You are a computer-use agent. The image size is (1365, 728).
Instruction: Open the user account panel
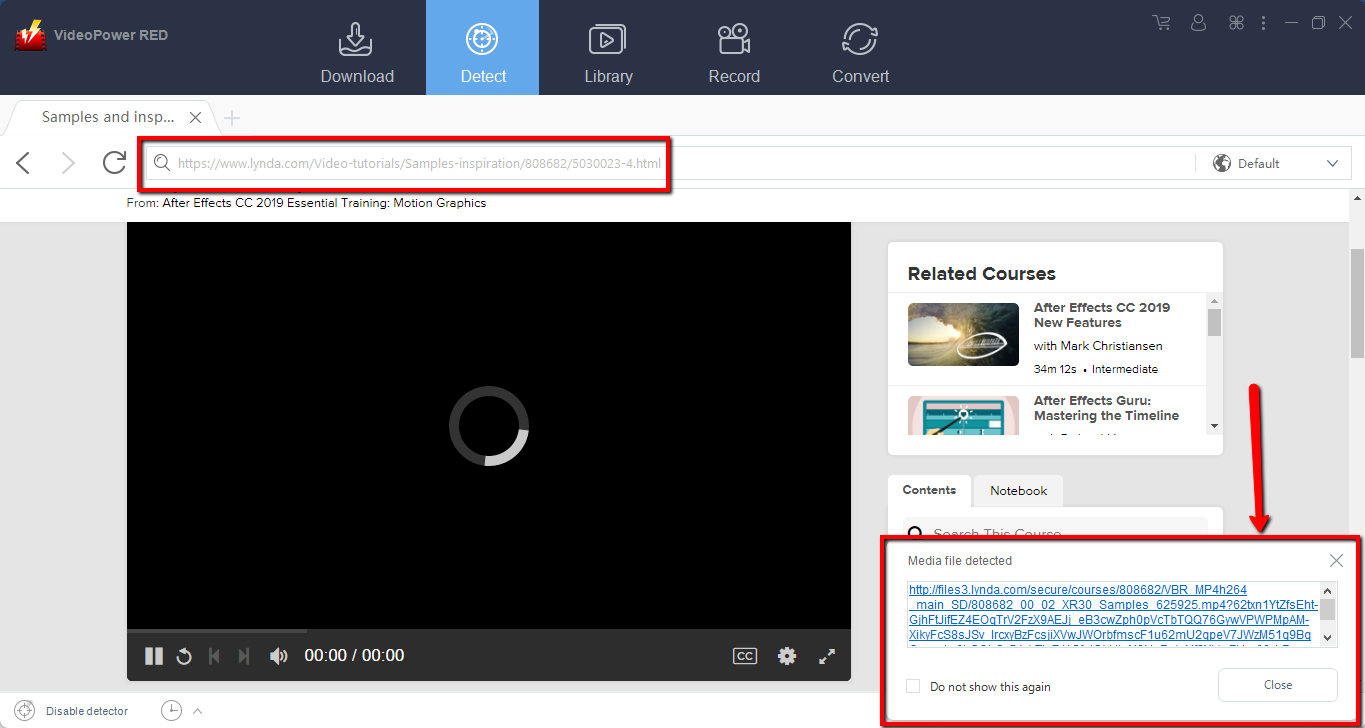pyautogui.click(x=1197, y=22)
